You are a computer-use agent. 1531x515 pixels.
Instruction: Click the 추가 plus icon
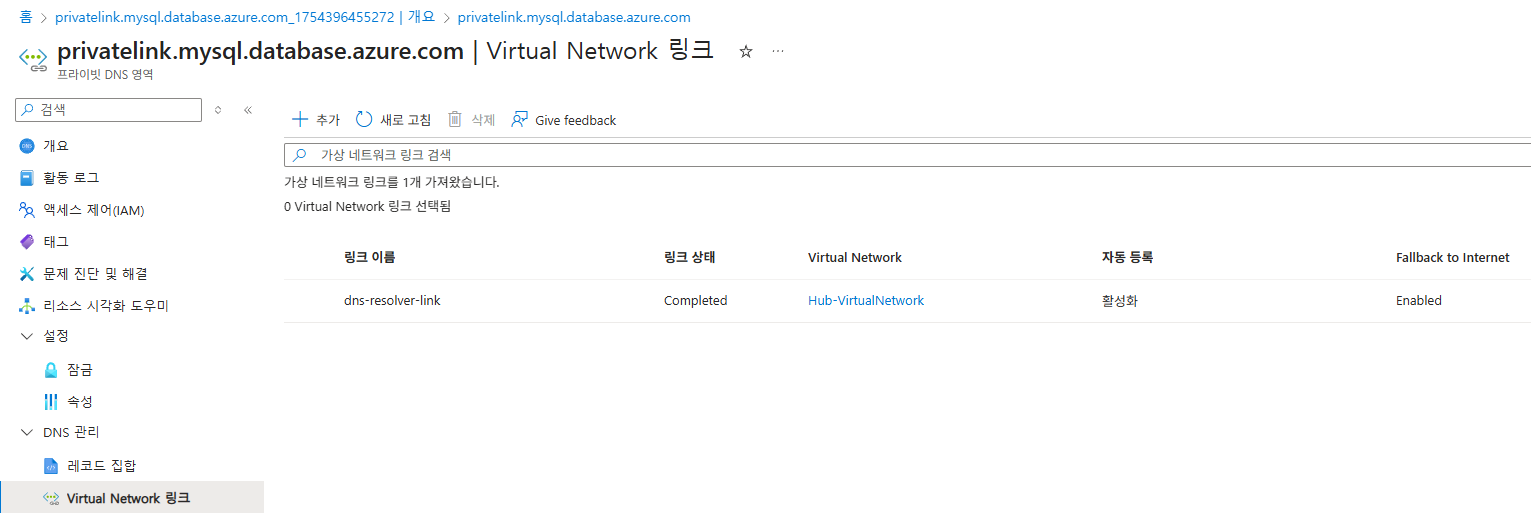click(x=299, y=119)
